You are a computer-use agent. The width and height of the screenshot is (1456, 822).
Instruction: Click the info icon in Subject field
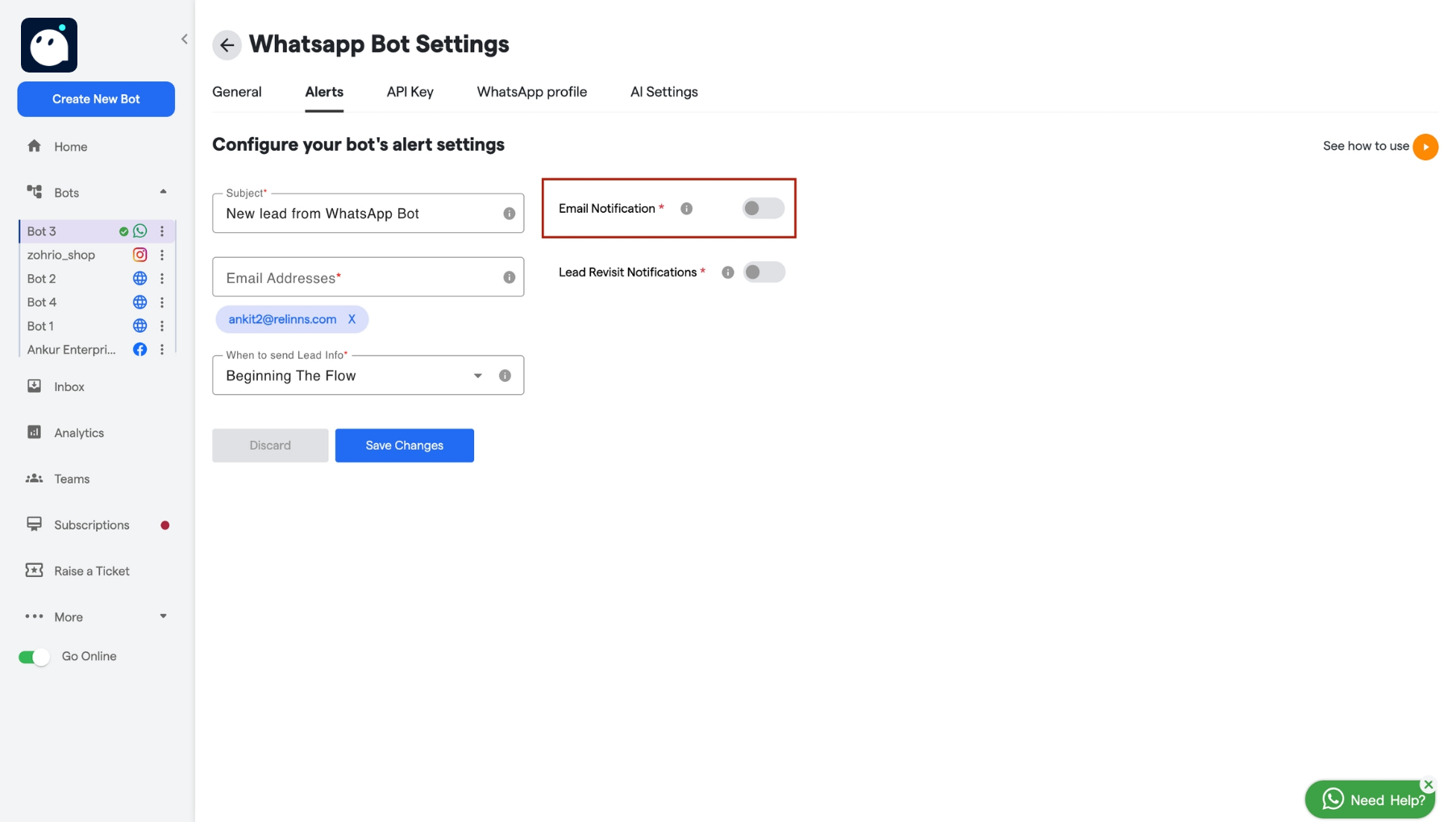[510, 214]
